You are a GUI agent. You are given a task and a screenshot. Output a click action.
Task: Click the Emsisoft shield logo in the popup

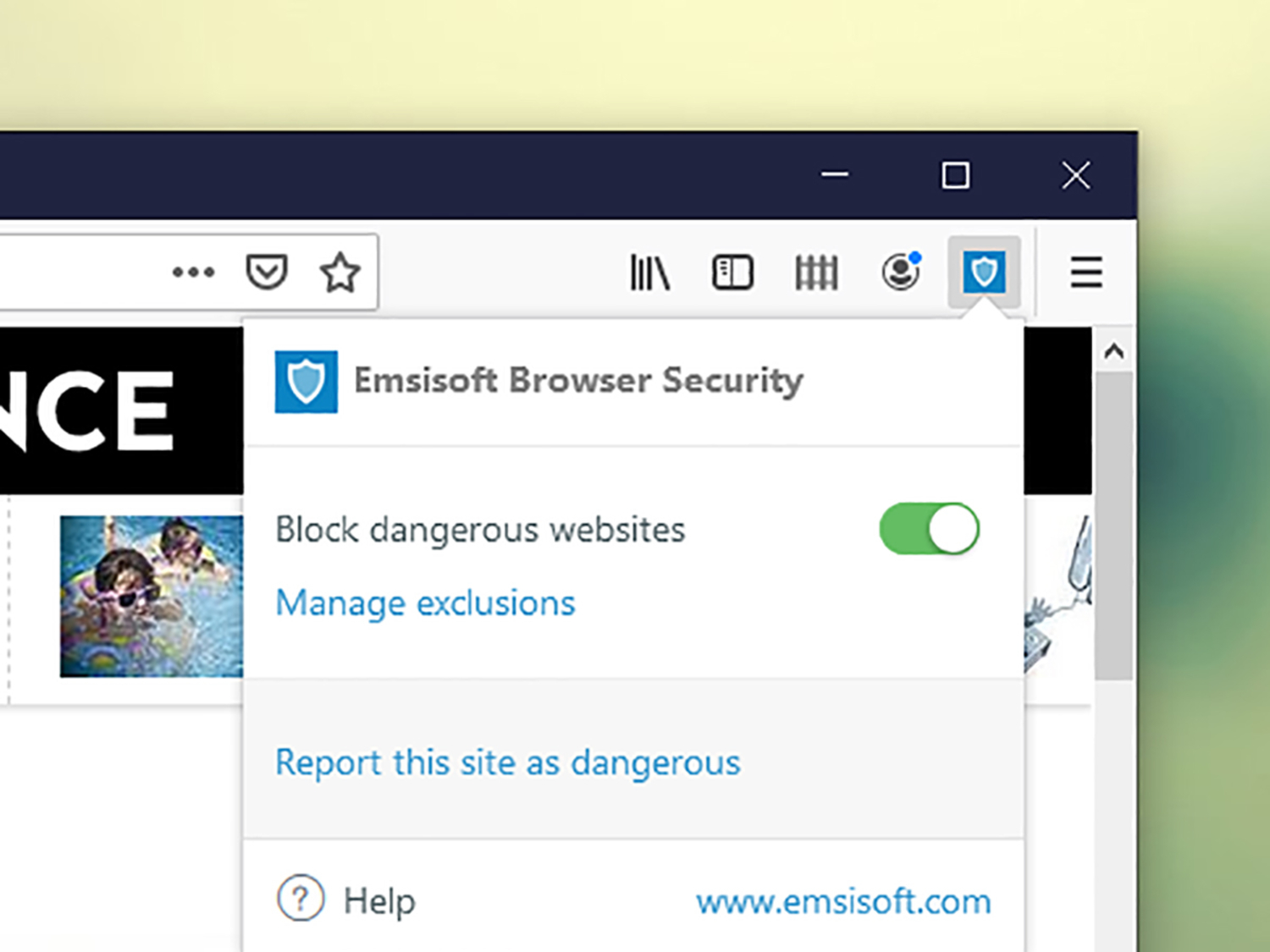click(x=306, y=381)
